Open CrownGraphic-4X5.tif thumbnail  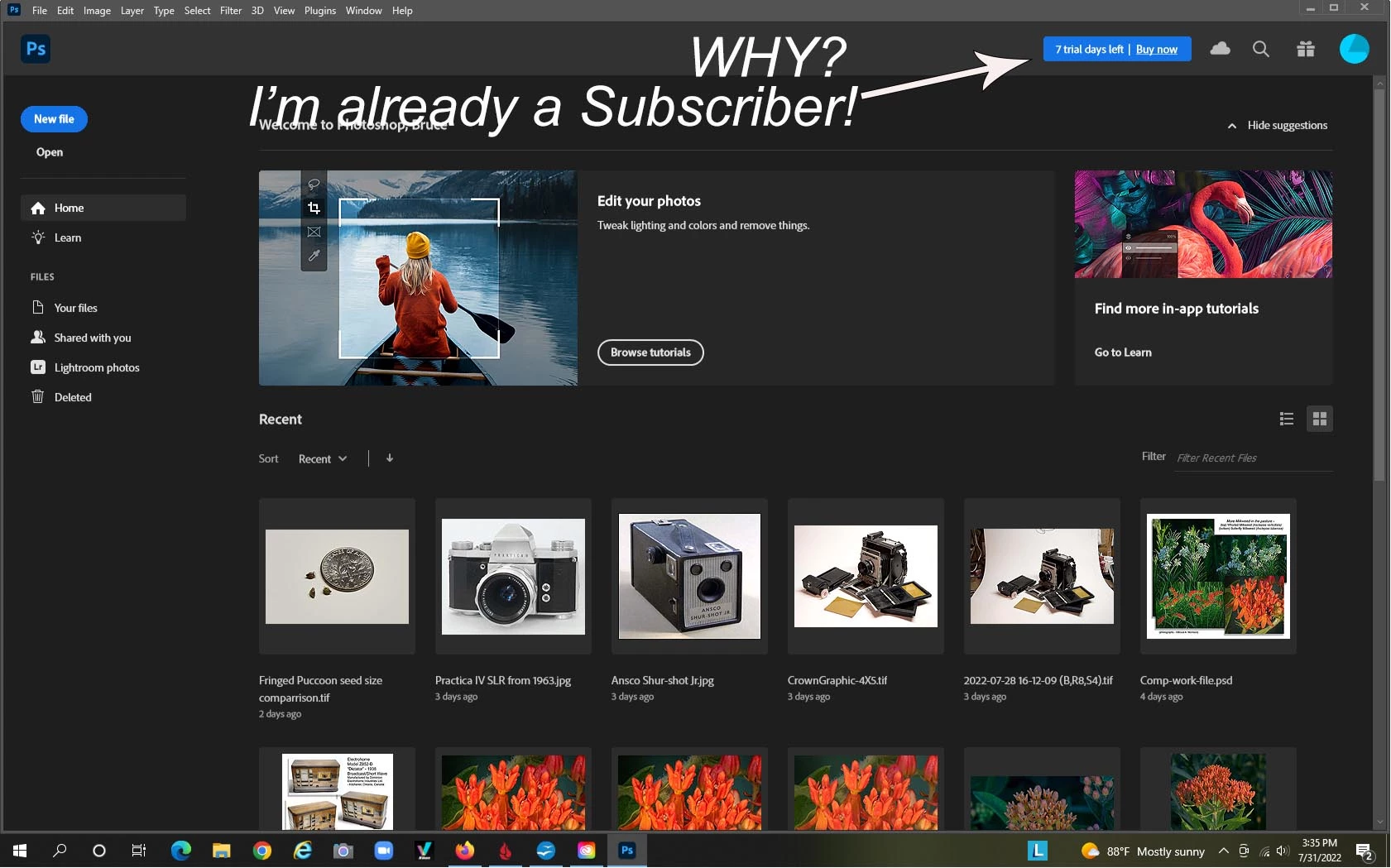866,576
